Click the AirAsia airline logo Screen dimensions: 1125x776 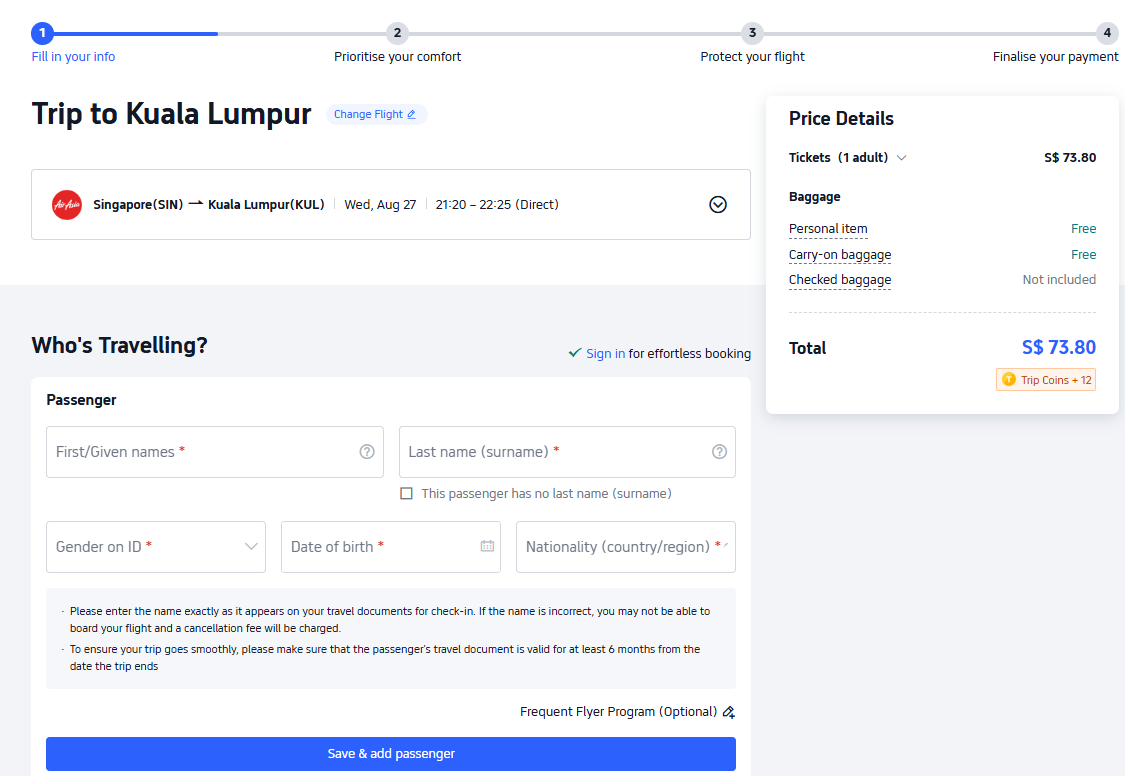point(66,204)
